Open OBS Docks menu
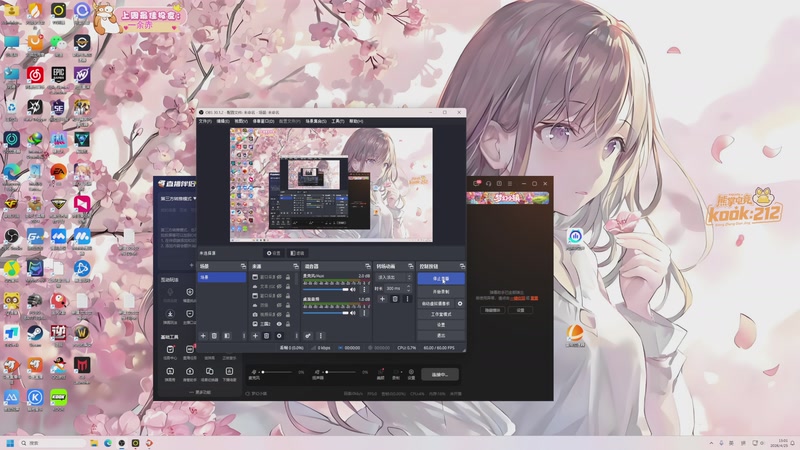 tap(263, 121)
